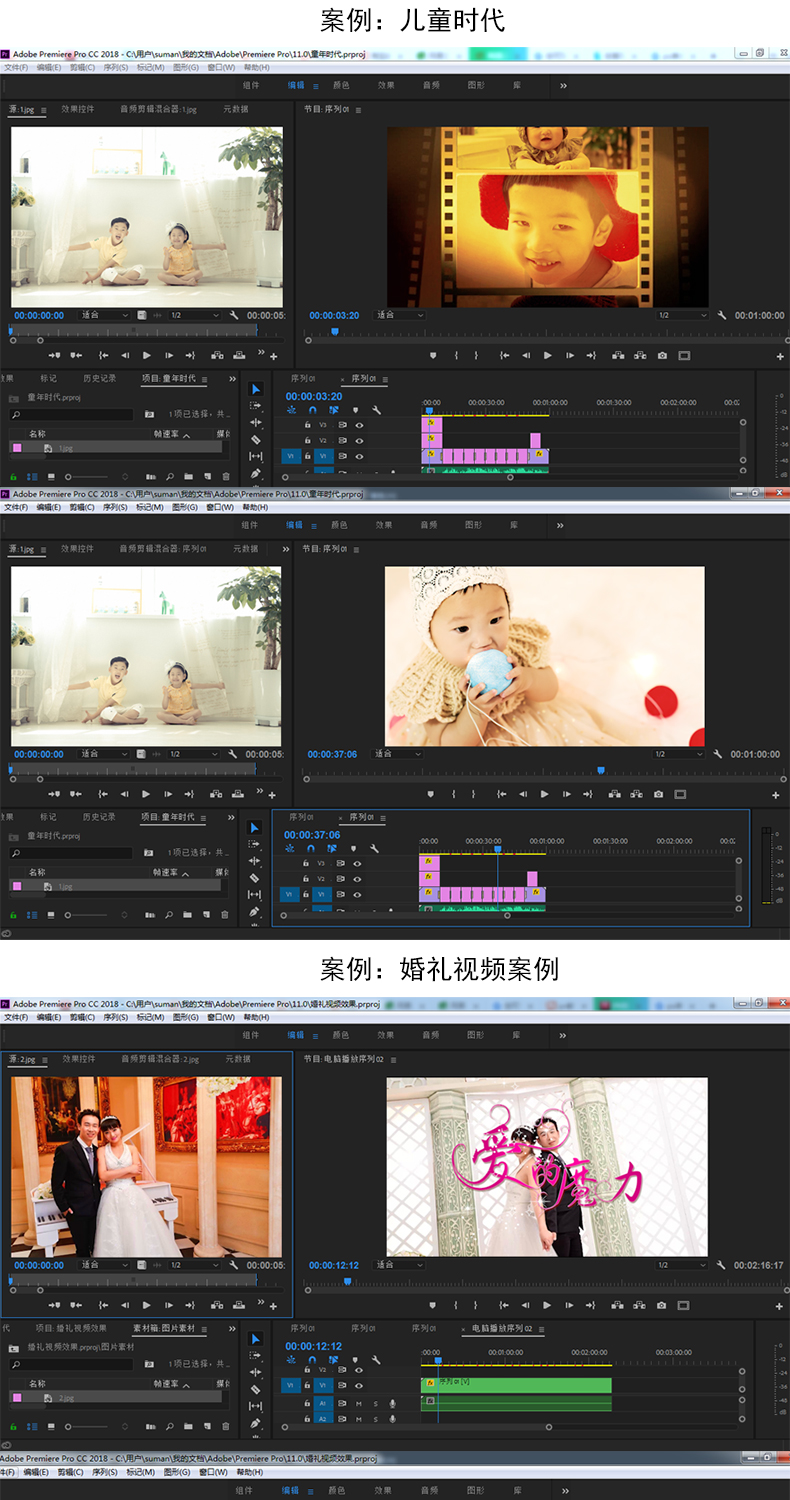Viewport: 790px width, 1500px height.
Task: Select the Slip tool in the 00:00:37:06 window
Action: [254, 895]
